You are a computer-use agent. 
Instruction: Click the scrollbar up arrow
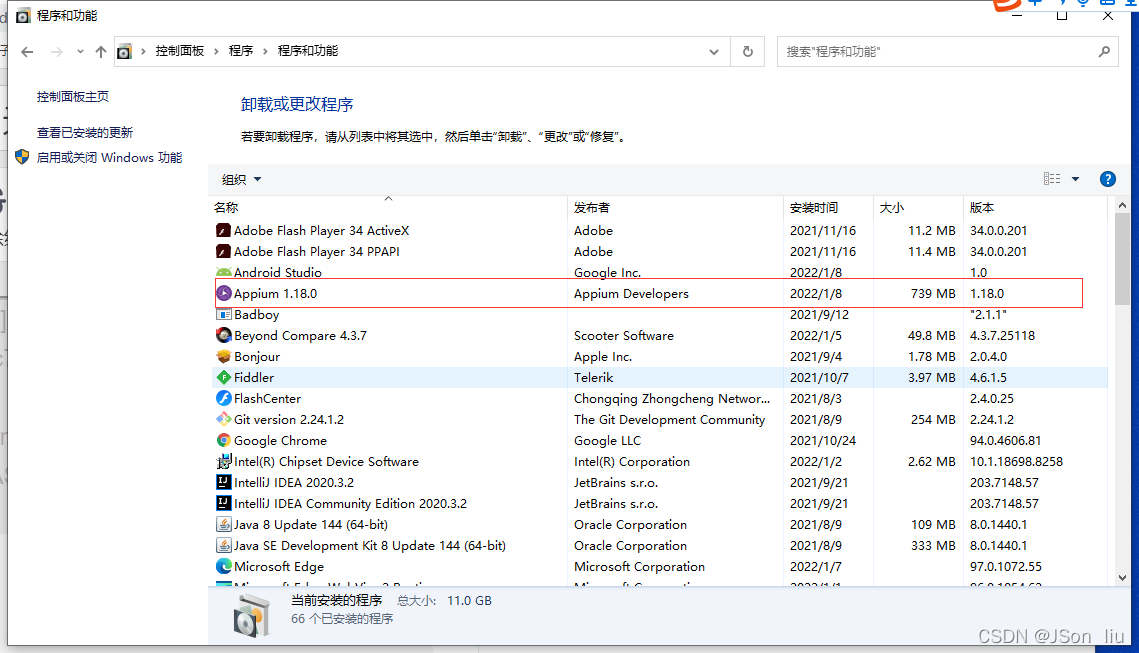click(x=1122, y=206)
